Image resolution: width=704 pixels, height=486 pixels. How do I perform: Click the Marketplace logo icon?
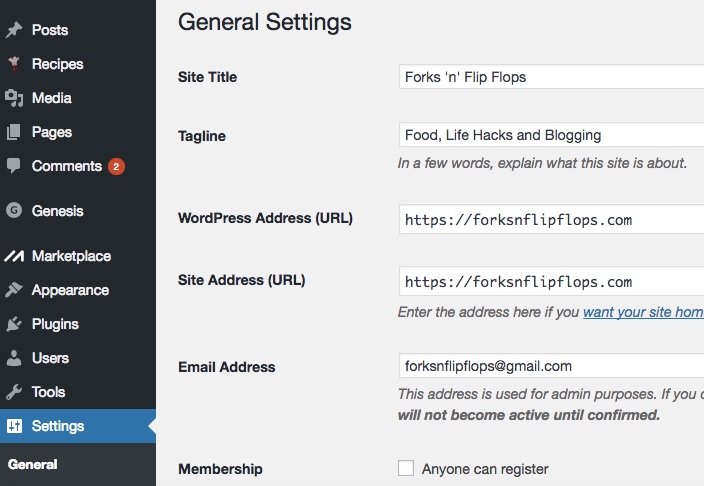point(14,256)
